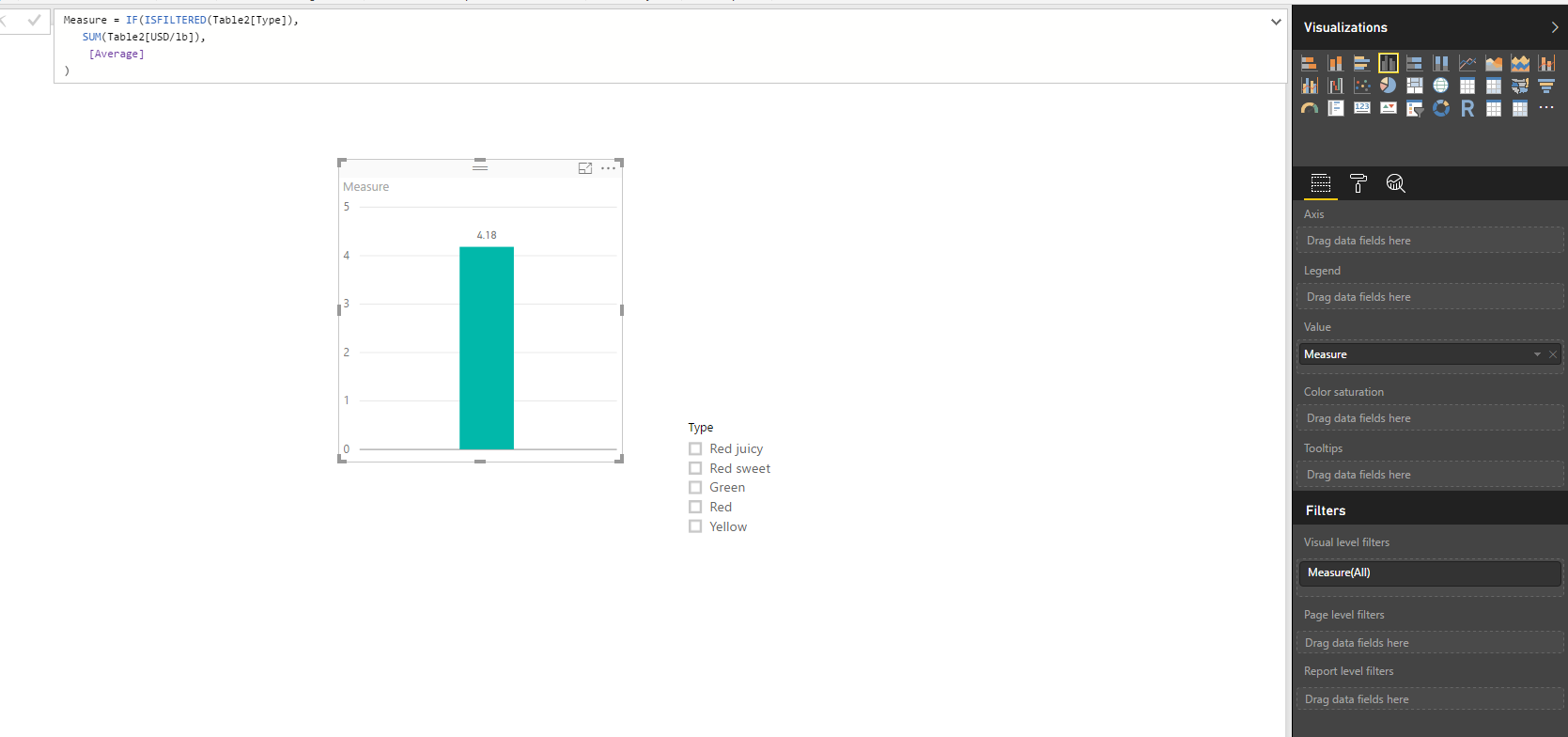Pick the gauge visualization

(x=1310, y=108)
